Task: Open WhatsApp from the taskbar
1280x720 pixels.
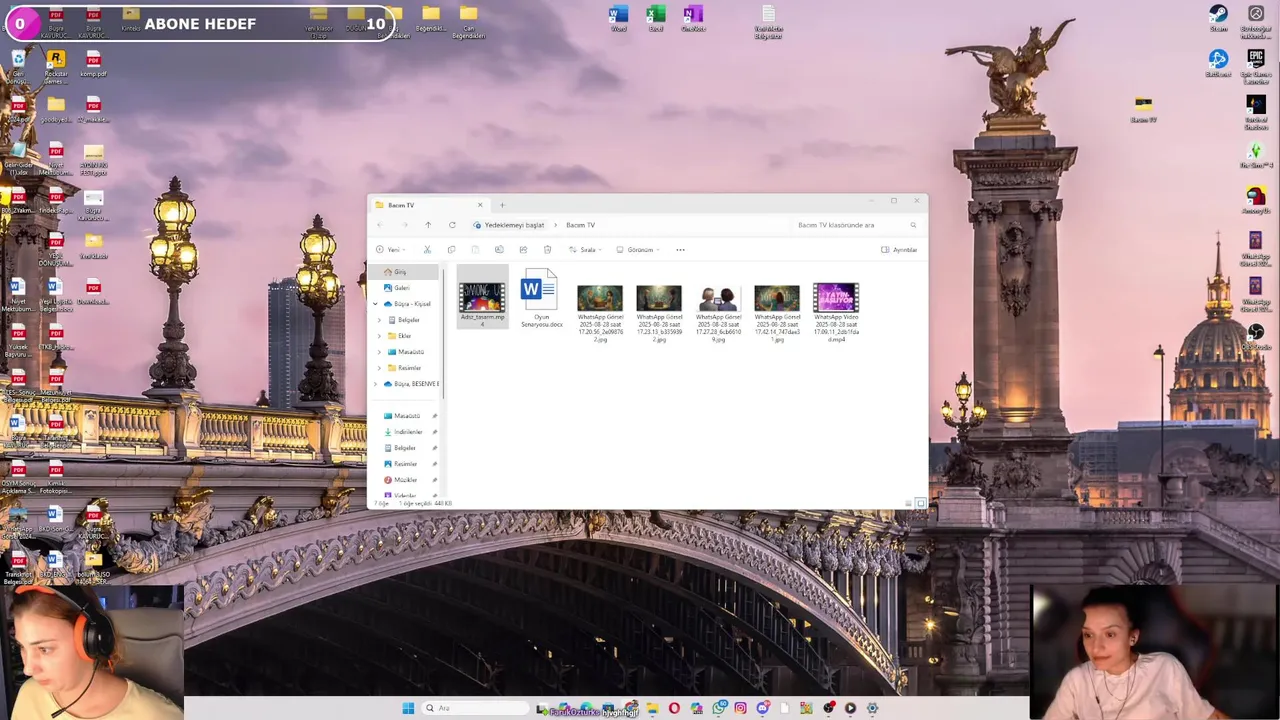Action: 718,708
